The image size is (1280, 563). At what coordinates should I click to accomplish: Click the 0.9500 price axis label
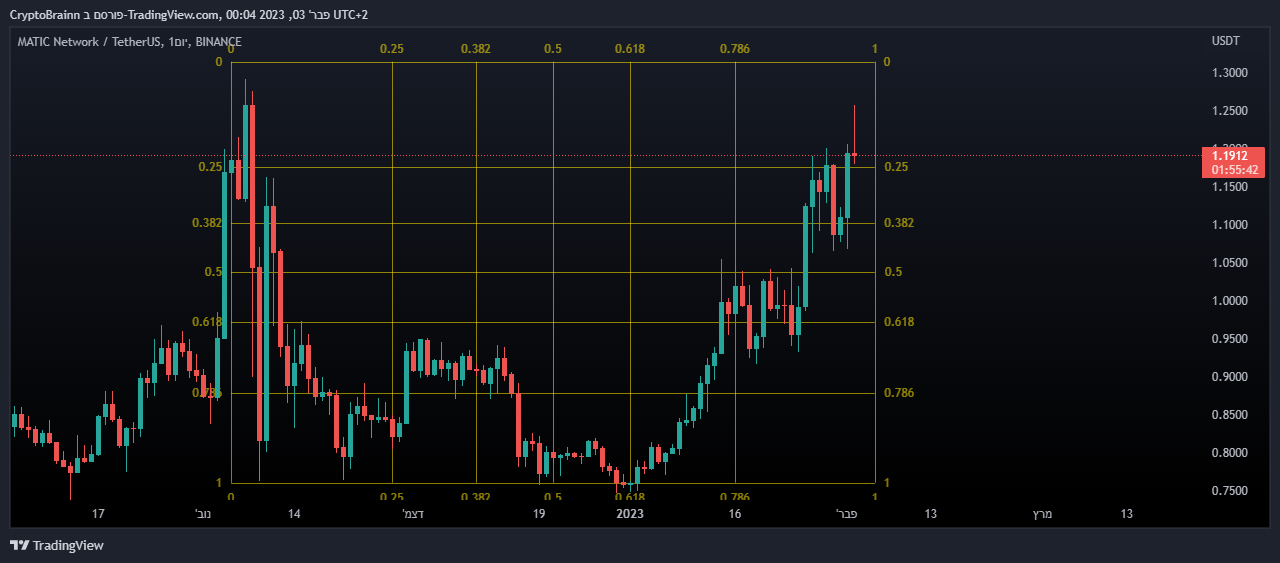tap(1229, 339)
